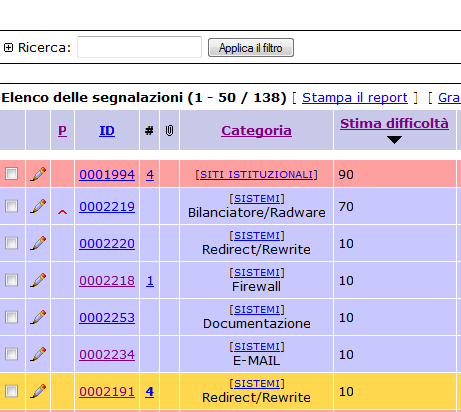Edit issue 0002191 using pencil icon

pyautogui.click(x=38, y=391)
